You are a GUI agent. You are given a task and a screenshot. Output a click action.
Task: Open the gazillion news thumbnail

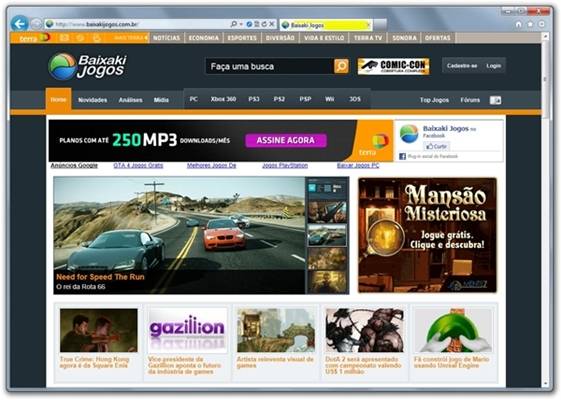tap(187, 331)
